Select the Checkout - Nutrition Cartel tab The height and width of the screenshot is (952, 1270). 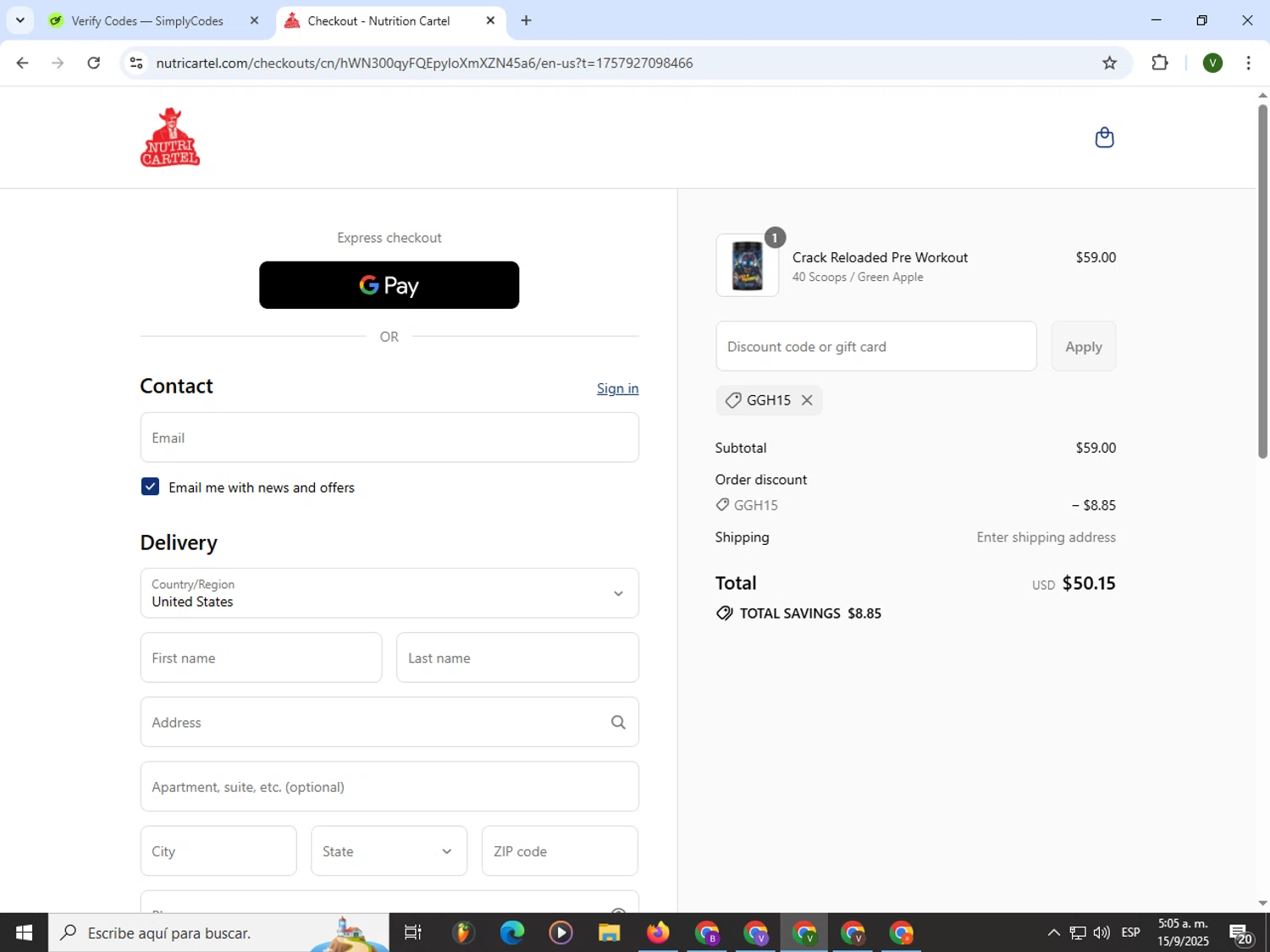(x=378, y=20)
